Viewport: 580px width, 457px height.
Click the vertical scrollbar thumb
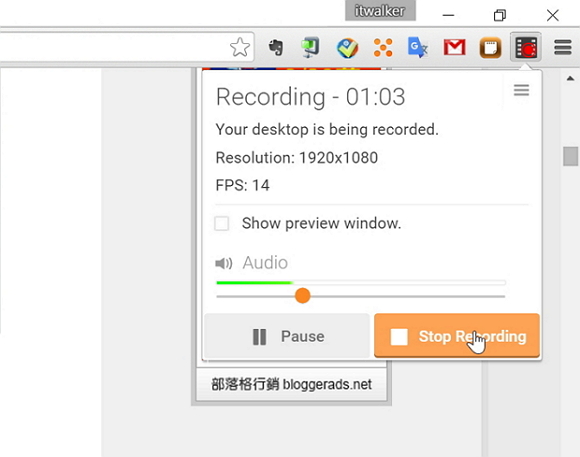[x=570, y=156]
